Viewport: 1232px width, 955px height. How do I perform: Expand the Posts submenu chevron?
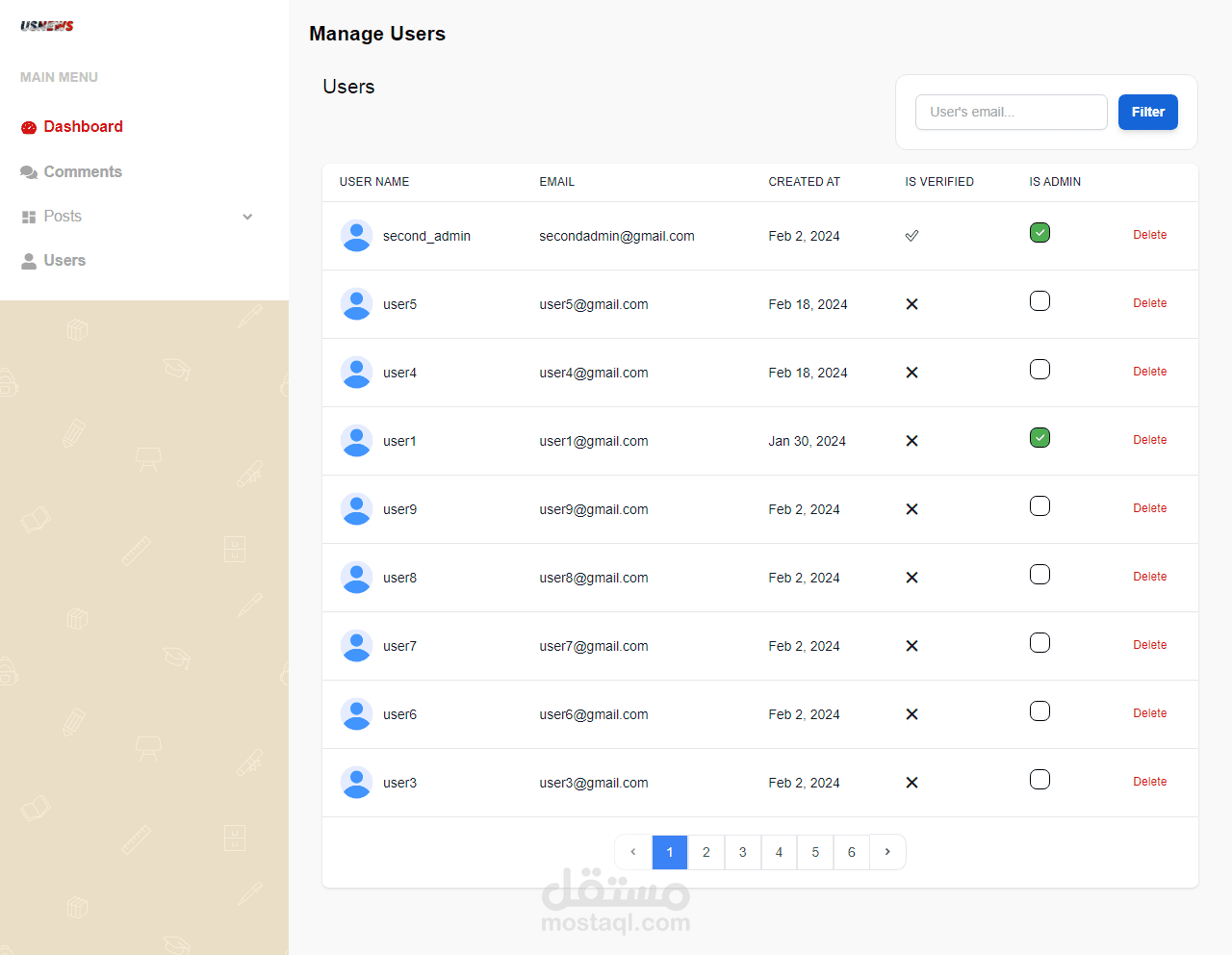[247, 217]
